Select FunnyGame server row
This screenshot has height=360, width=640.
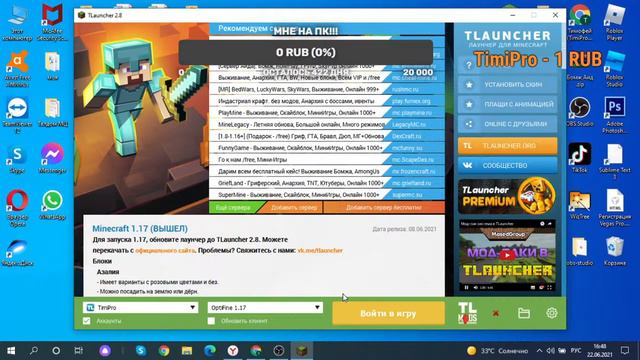(327, 148)
